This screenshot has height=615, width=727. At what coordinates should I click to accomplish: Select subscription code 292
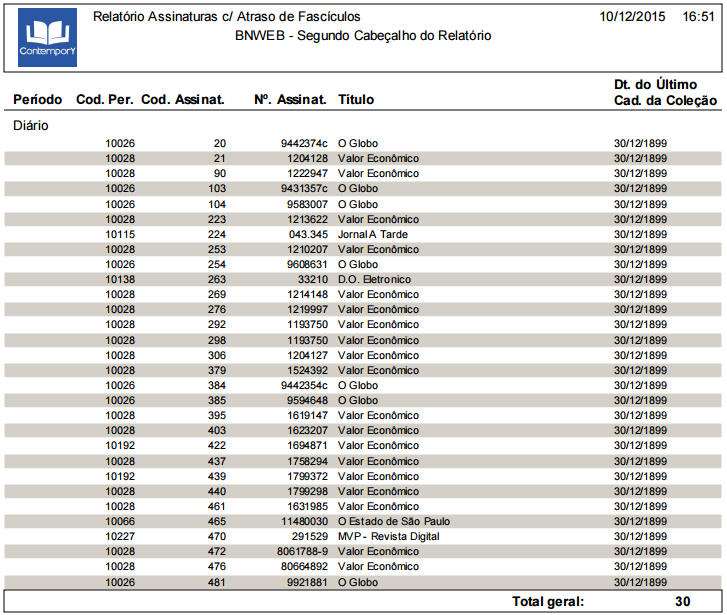tap(217, 325)
